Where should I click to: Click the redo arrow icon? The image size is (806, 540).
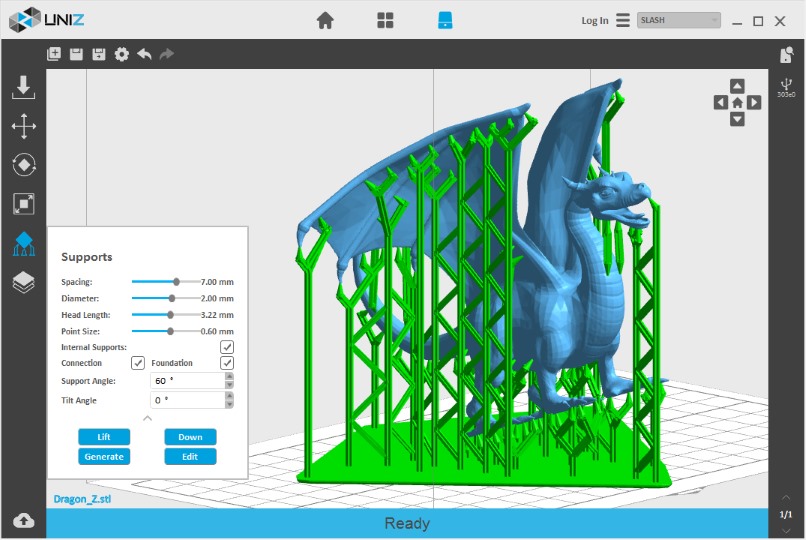click(x=167, y=54)
